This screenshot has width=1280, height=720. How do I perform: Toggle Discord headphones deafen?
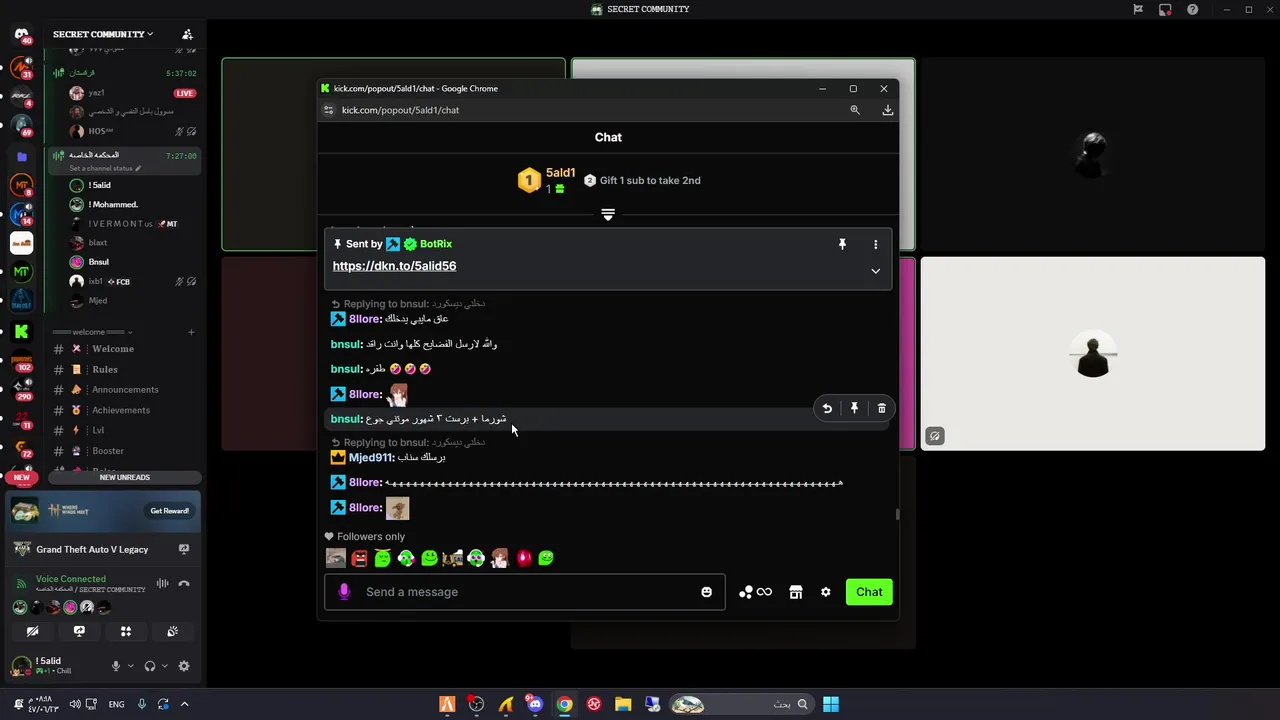pyautogui.click(x=150, y=666)
